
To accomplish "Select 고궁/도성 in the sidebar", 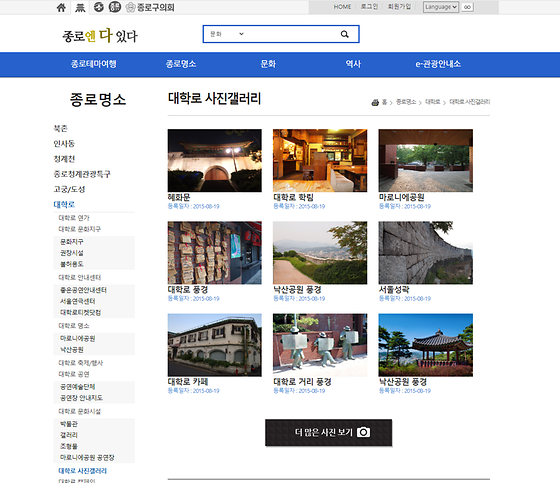I will (69, 189).
